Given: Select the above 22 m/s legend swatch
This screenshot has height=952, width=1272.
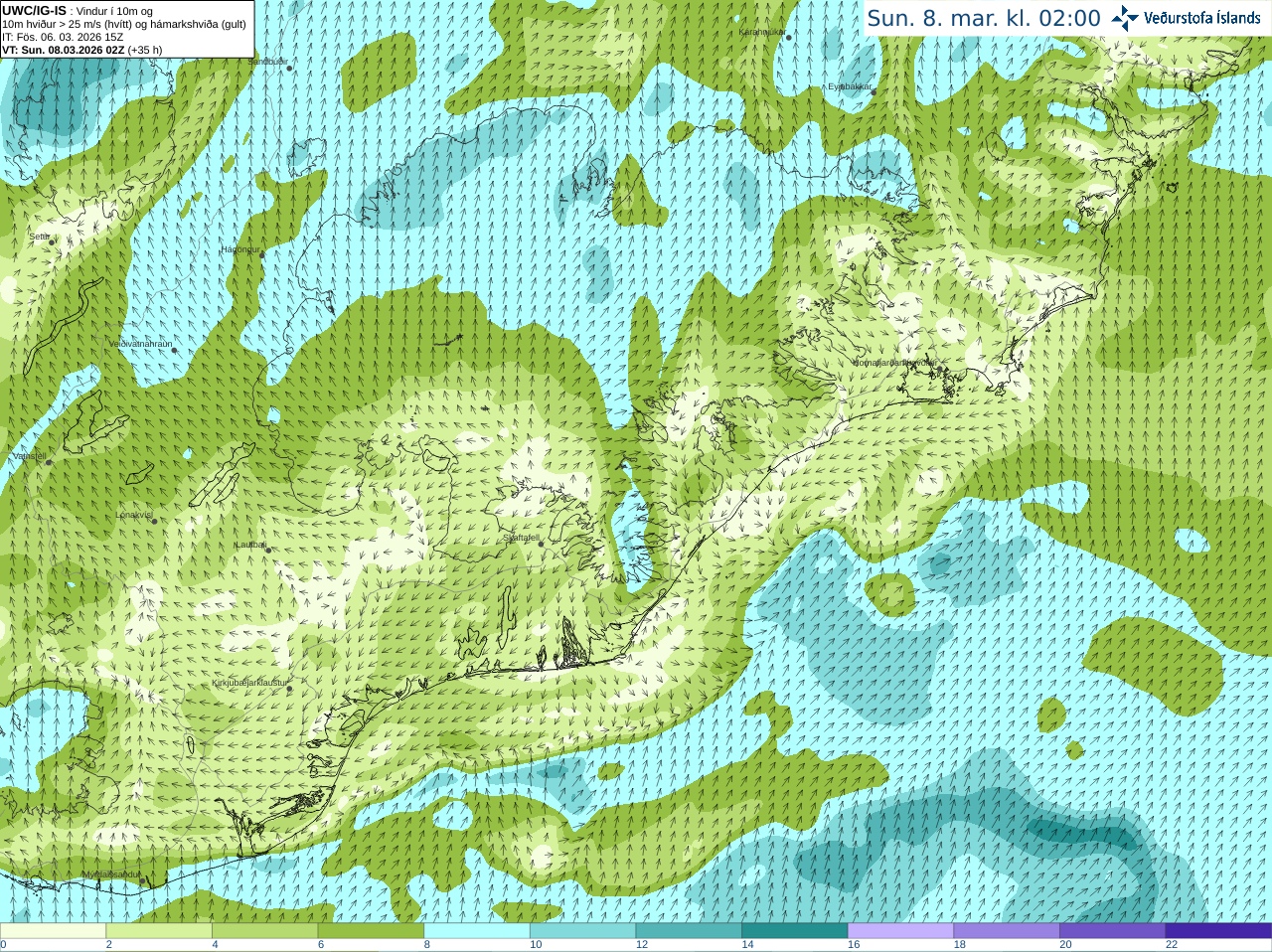Looking at the screenshot, I should pyautogui.click(x=1218, y=931).
